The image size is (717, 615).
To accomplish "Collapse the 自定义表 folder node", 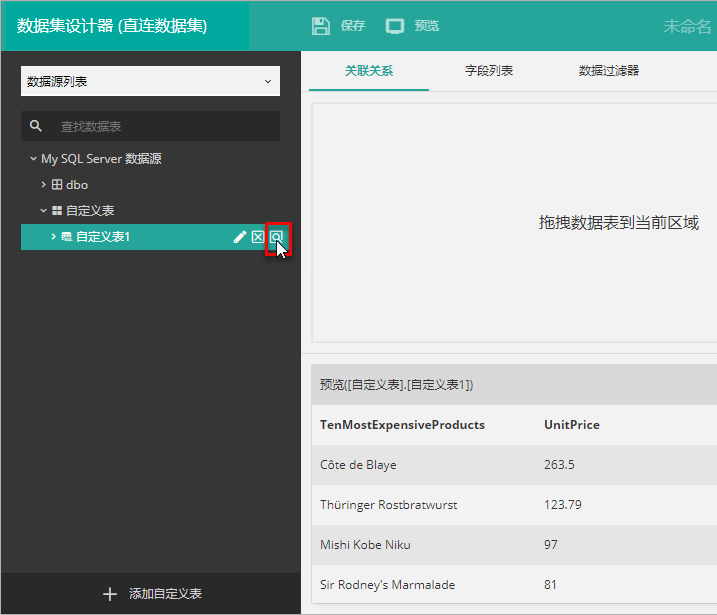I will point(43,211).
